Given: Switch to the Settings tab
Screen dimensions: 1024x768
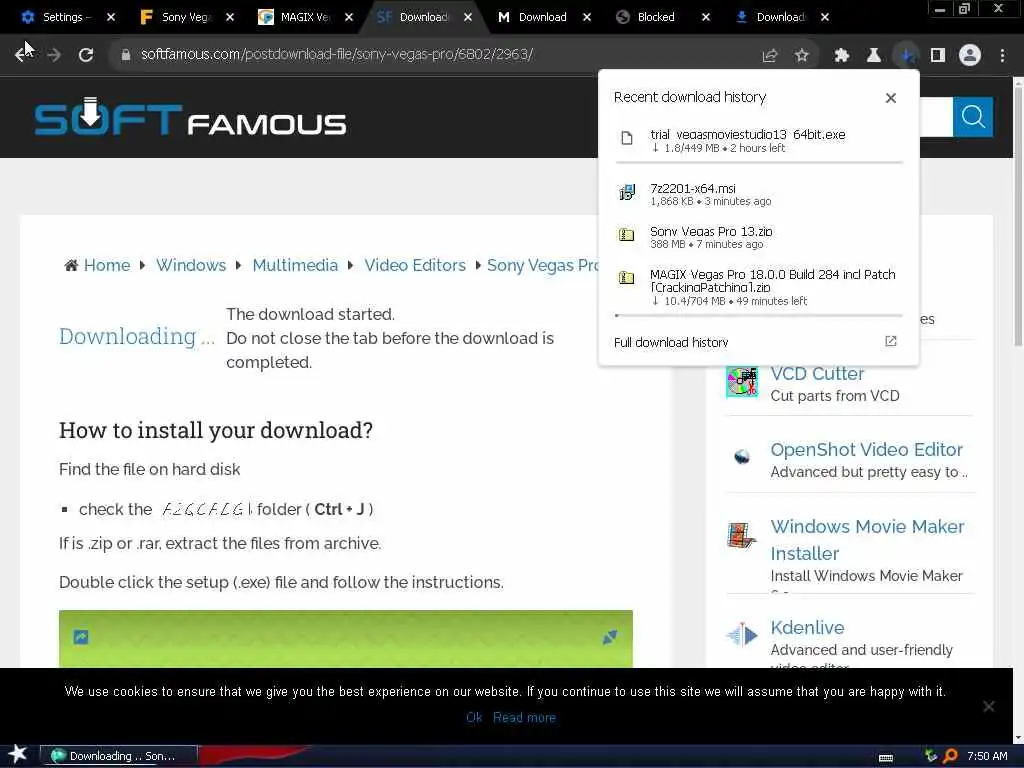Looking at the screenshot, I should (57, 17).
